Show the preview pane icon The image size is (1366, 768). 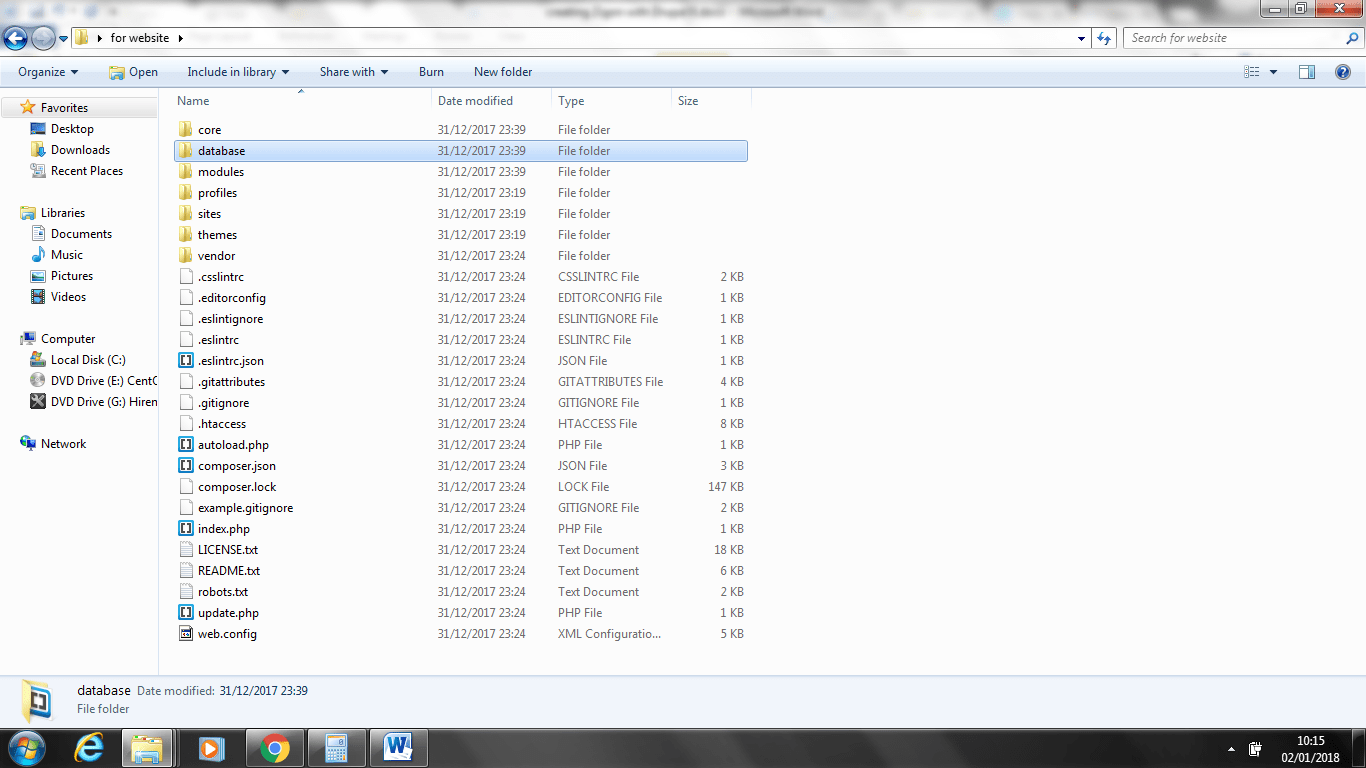[1306, 72]
